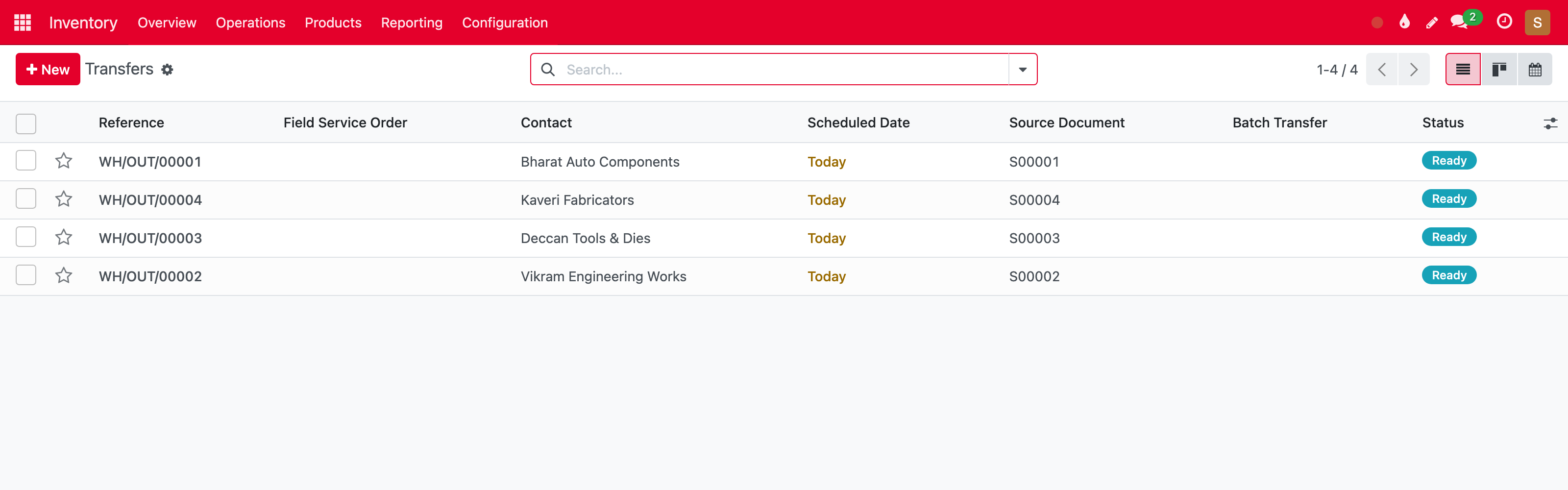Expand the search filter options dropdown
This screenshot has height=490, width=1568.
pyautogui.click(x=1023, y=70)
